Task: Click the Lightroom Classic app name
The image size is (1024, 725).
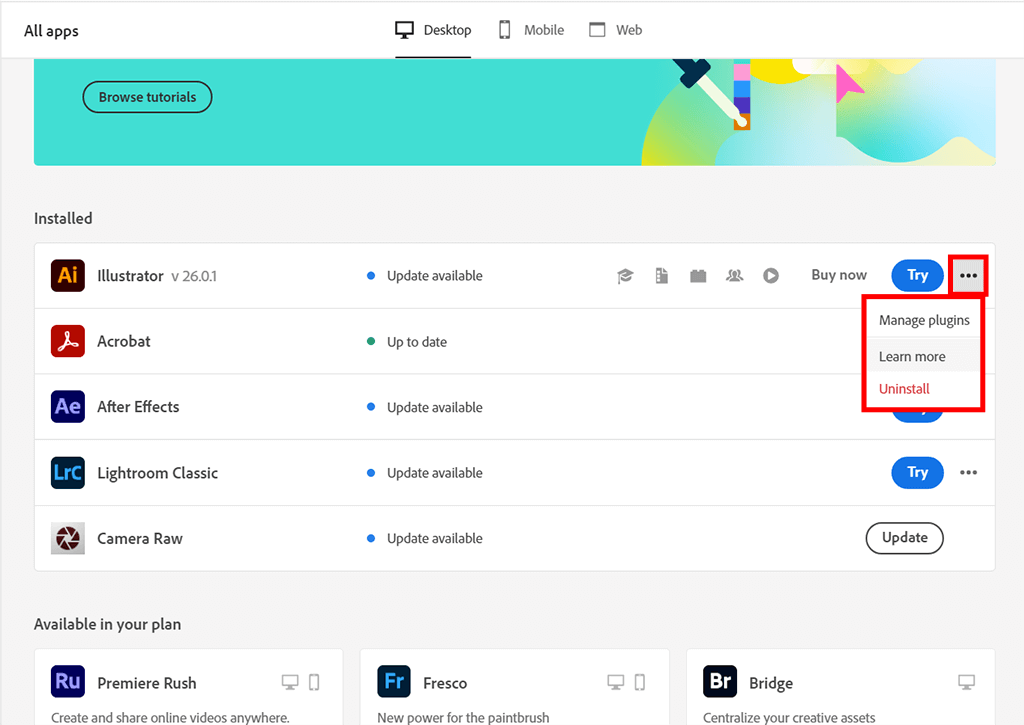Action: pos(157,473)
